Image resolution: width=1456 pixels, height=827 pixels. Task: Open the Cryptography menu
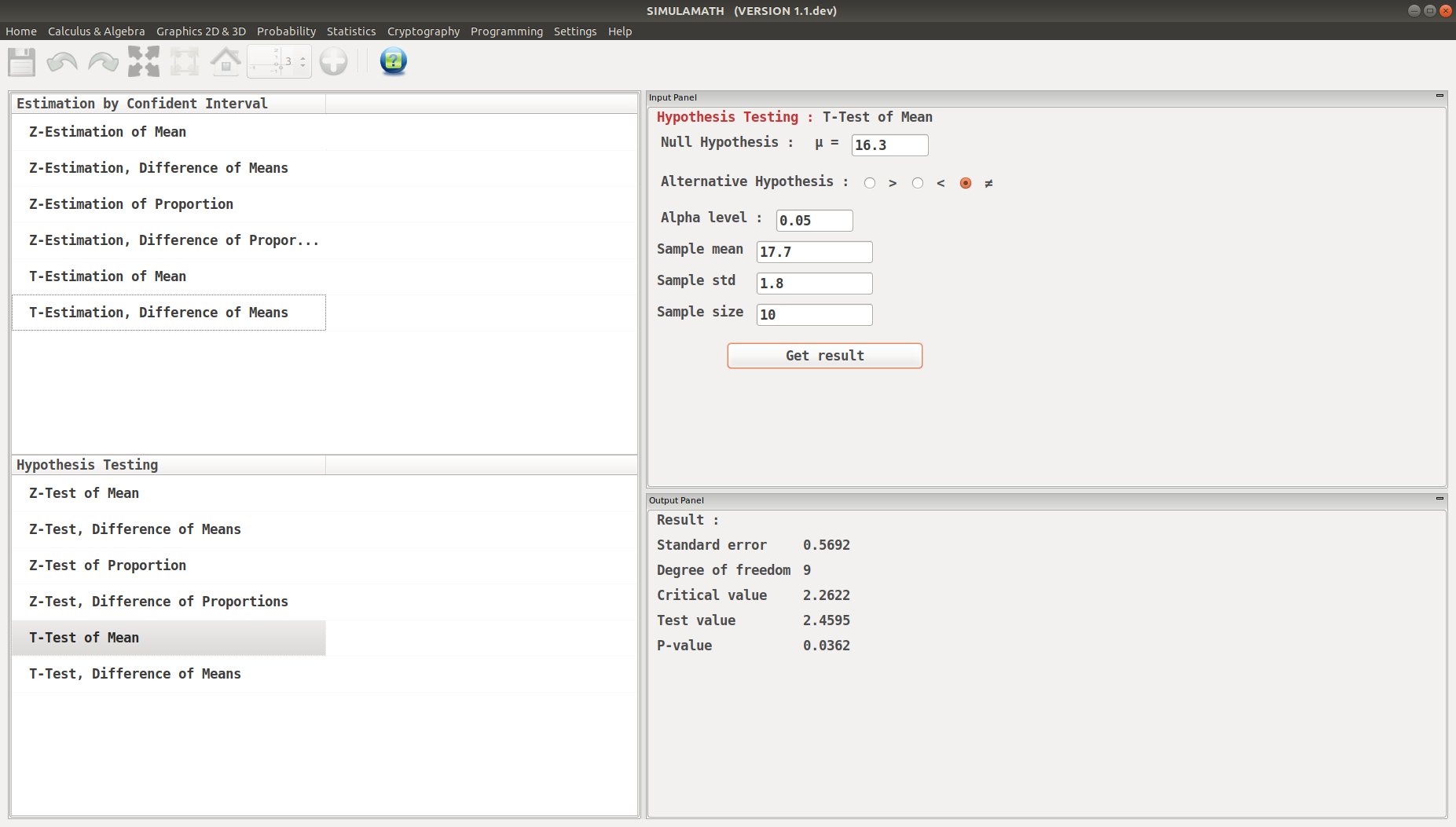click(x=424, y=31)
